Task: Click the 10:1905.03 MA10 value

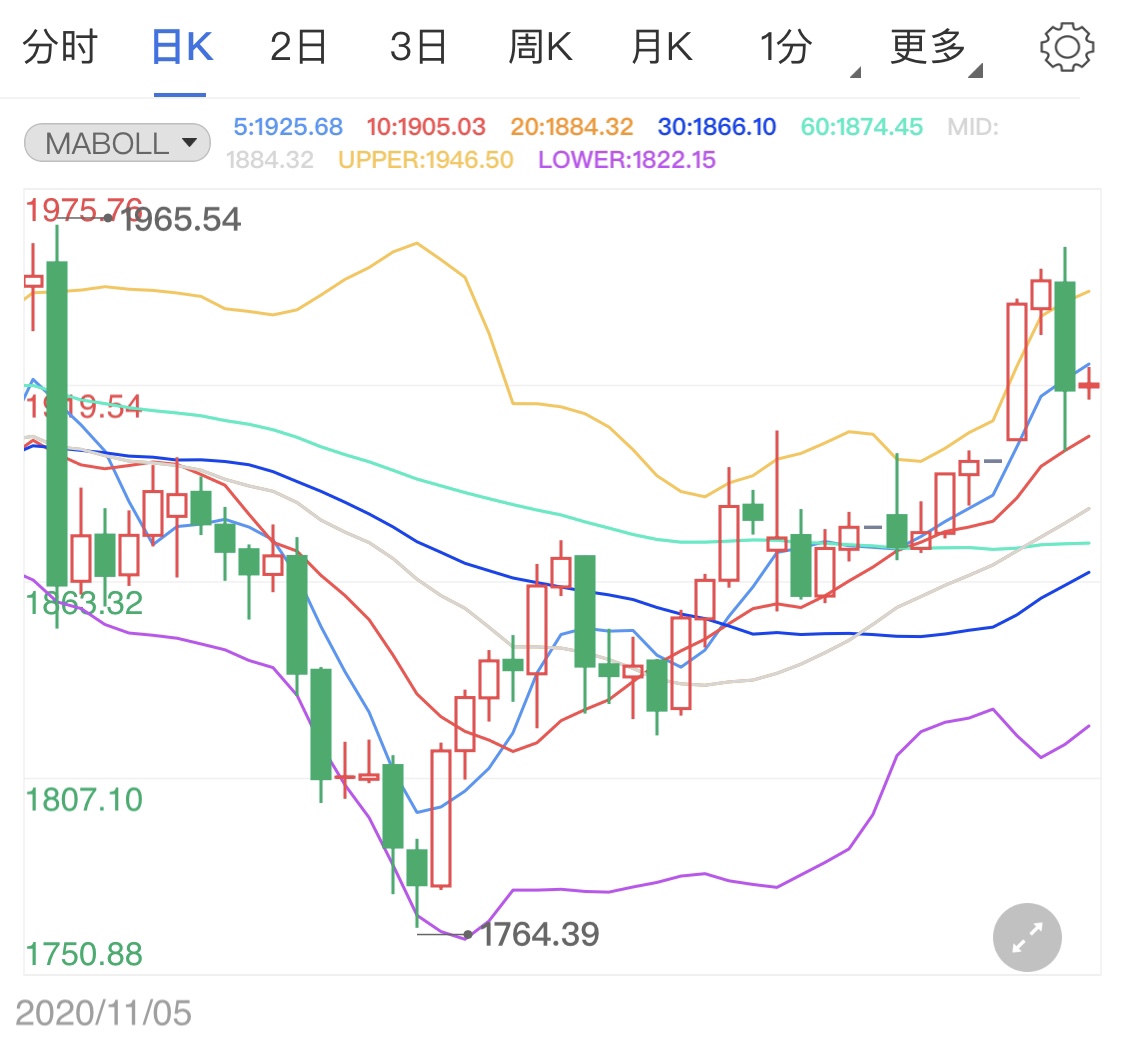Action: click(426, 127)
